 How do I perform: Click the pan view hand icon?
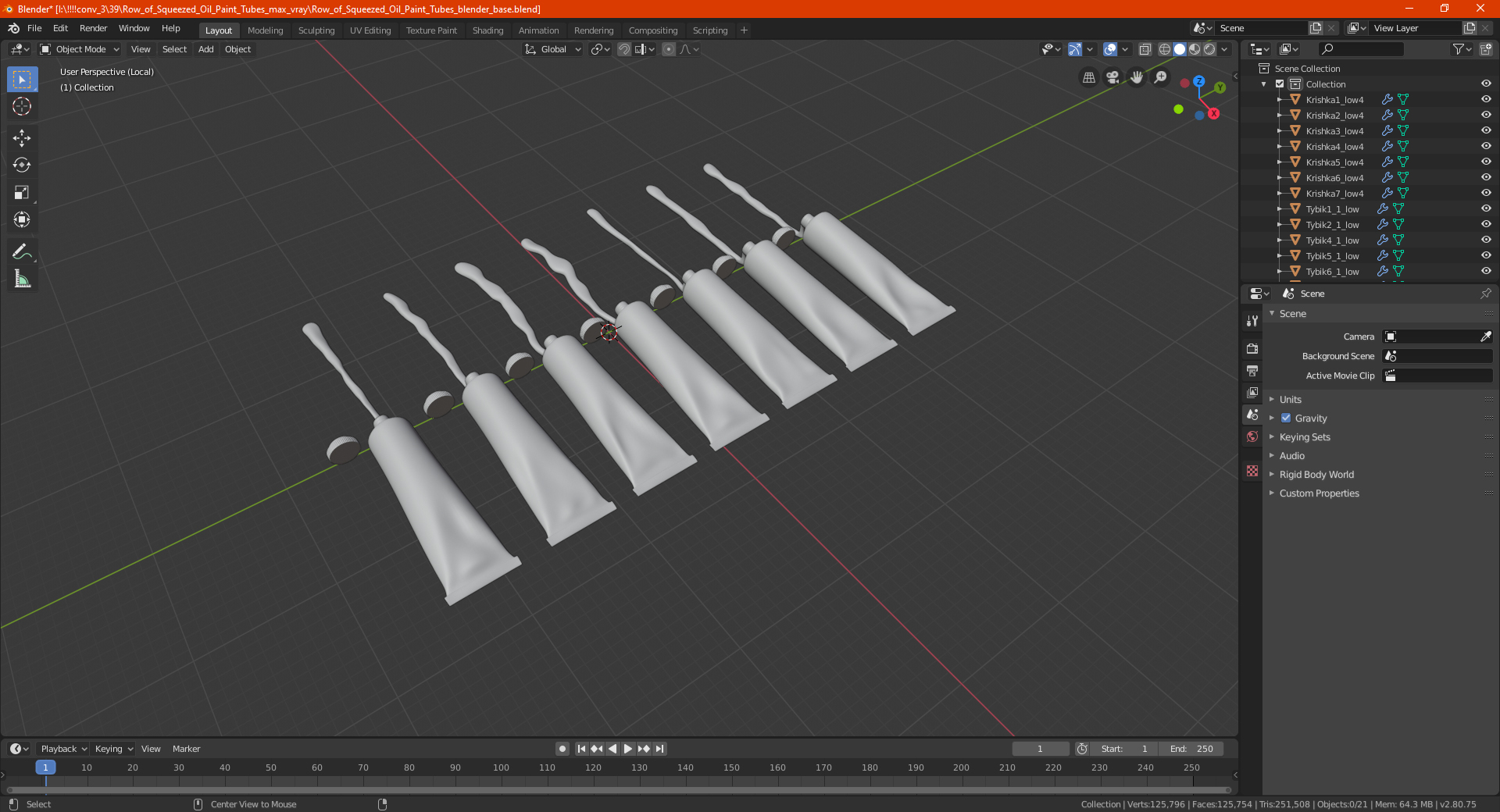tap(1137, 77)
